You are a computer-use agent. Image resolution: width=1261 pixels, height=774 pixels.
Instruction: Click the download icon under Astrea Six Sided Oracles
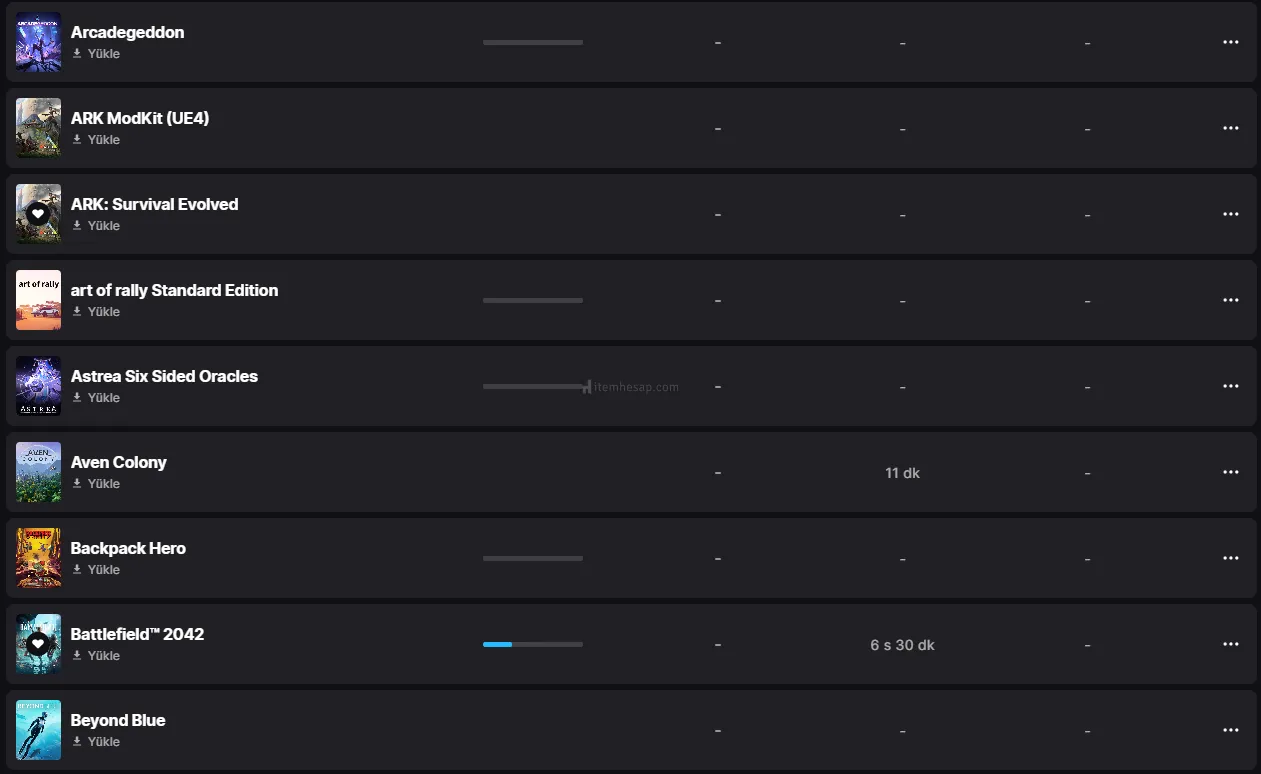77,398
